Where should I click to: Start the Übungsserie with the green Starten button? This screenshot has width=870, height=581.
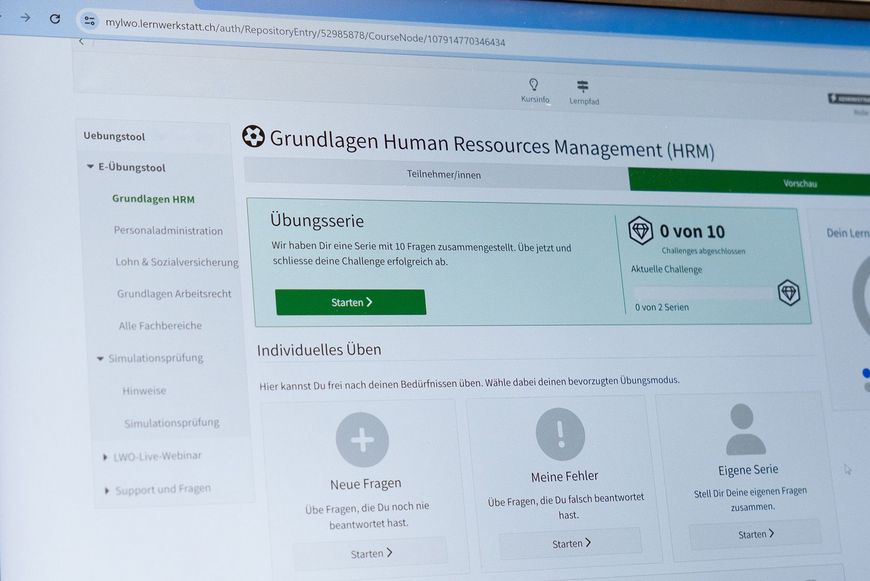pyautogui.click(x=350, y=301)
